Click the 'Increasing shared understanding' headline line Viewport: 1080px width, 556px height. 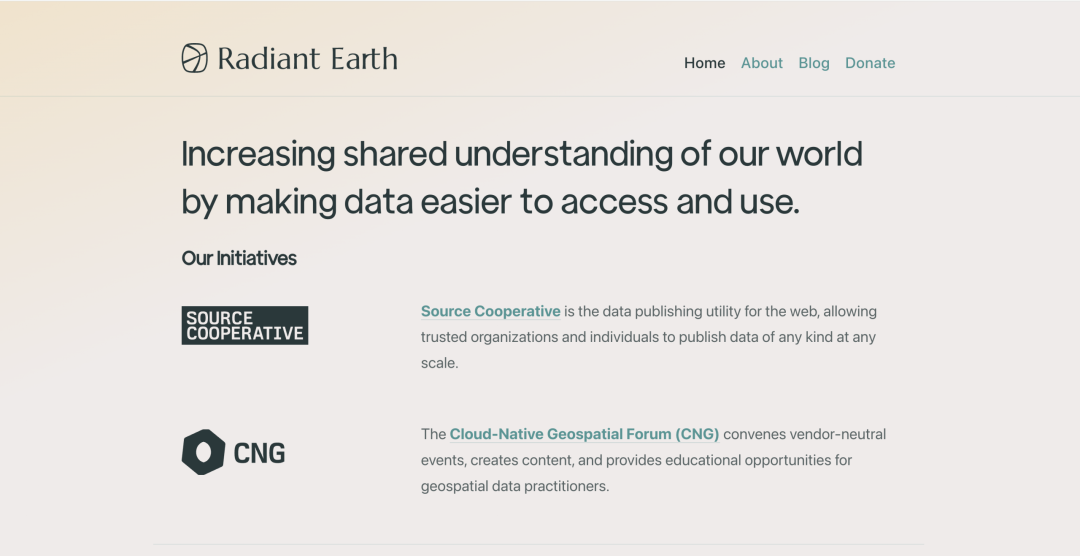[521, 155]
